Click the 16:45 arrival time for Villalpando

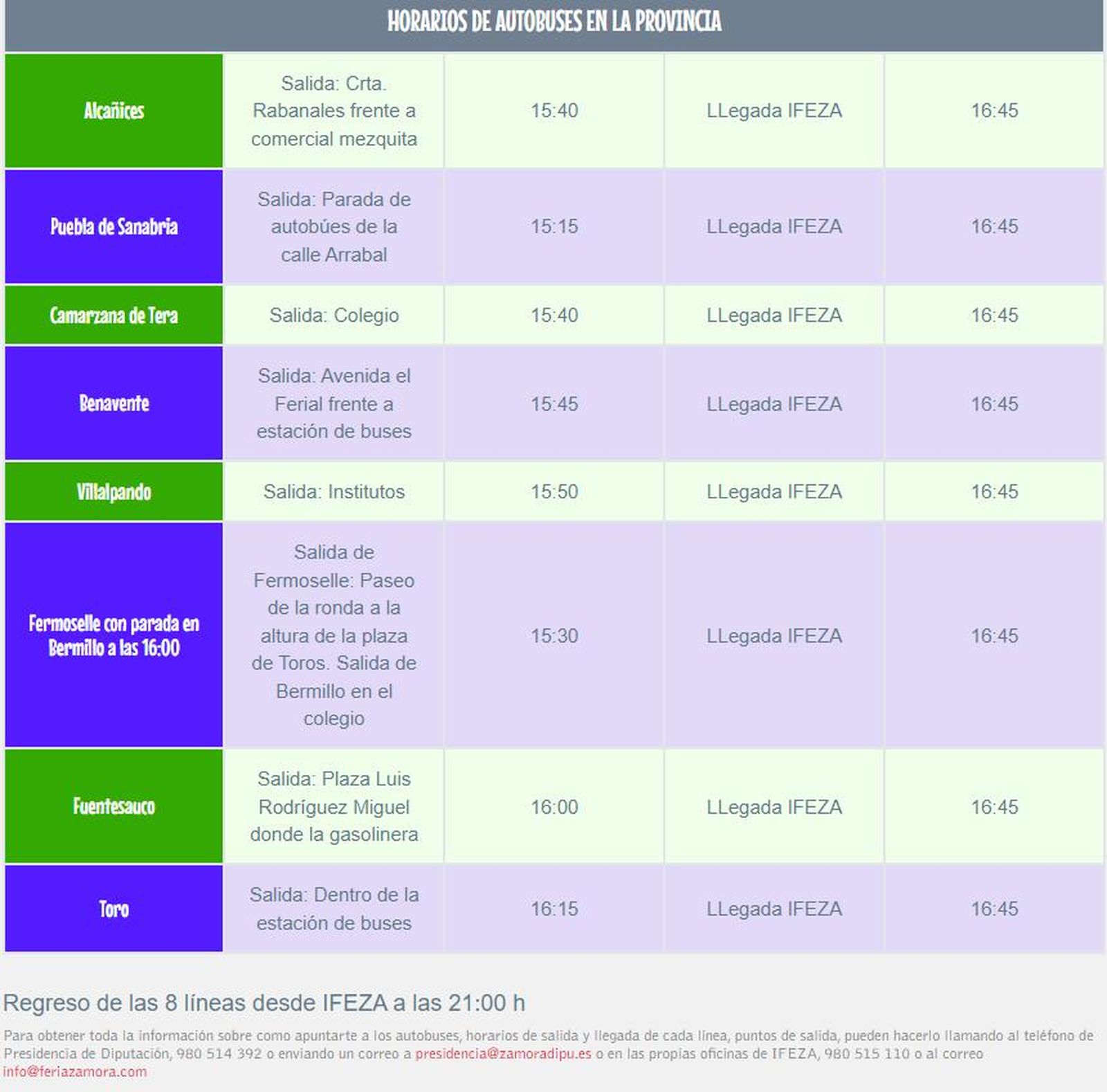[994, 492]
